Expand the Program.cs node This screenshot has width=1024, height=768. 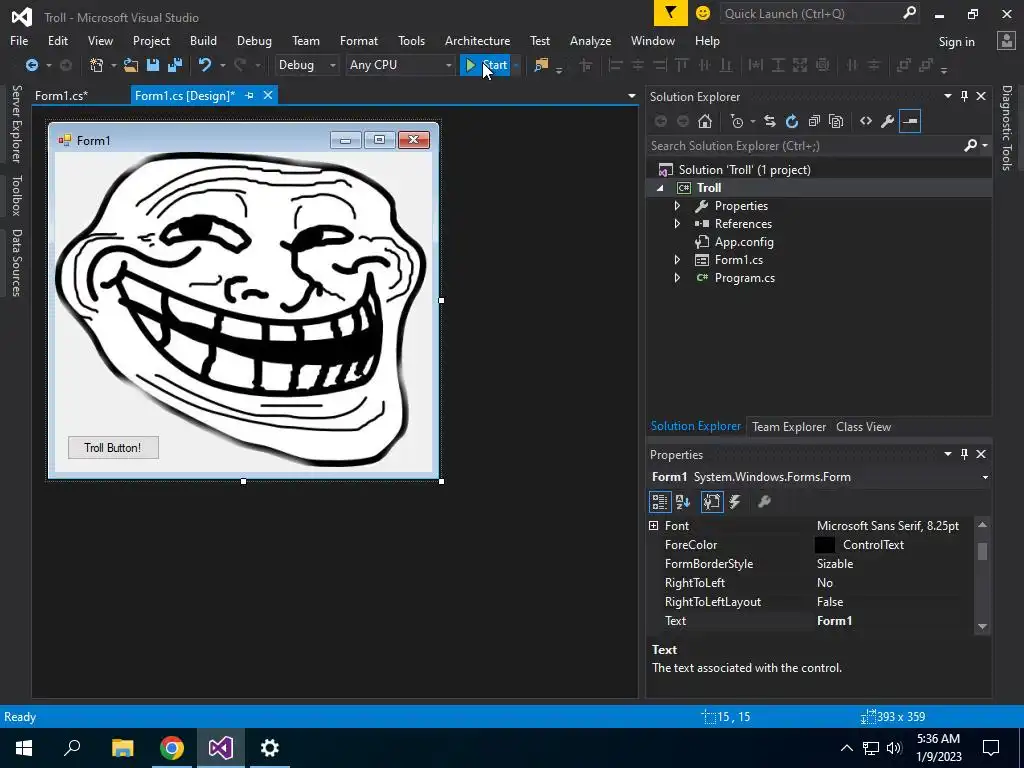[677, 278]
